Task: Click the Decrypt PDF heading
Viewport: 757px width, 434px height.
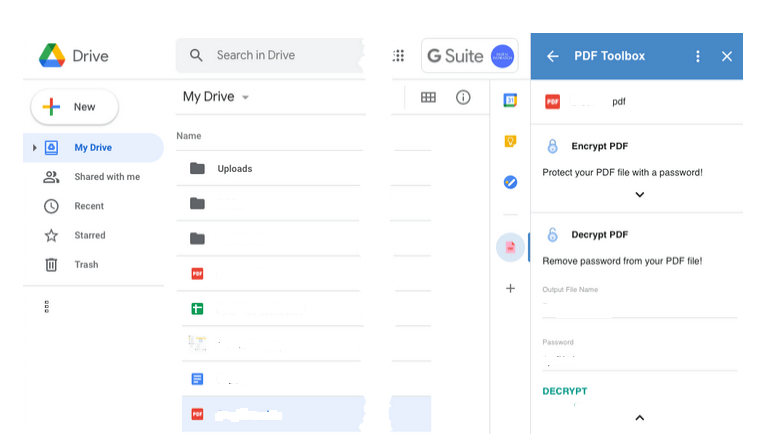Action: tap(600, 235)
